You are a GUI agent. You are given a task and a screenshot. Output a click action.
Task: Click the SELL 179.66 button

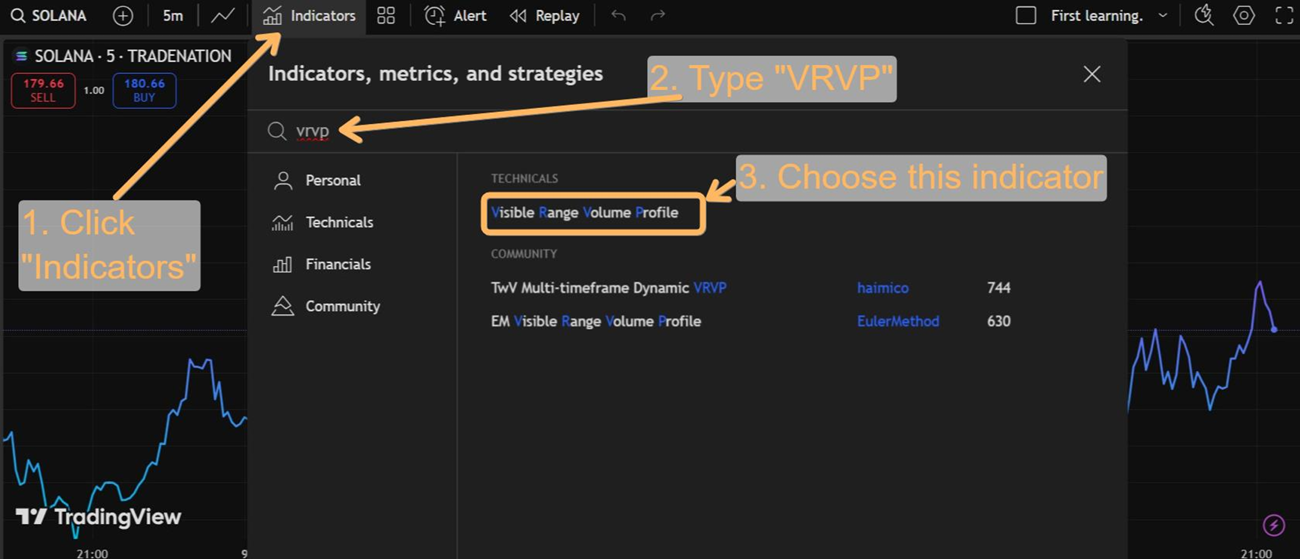43,91
